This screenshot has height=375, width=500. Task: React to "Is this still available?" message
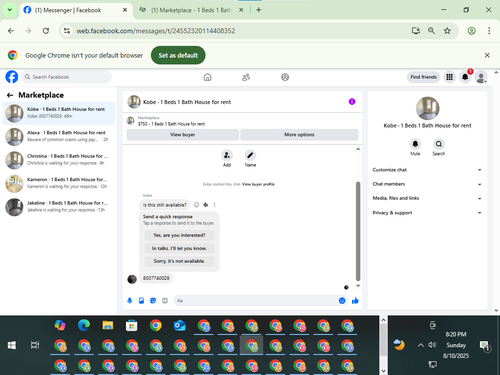point(196,205)
